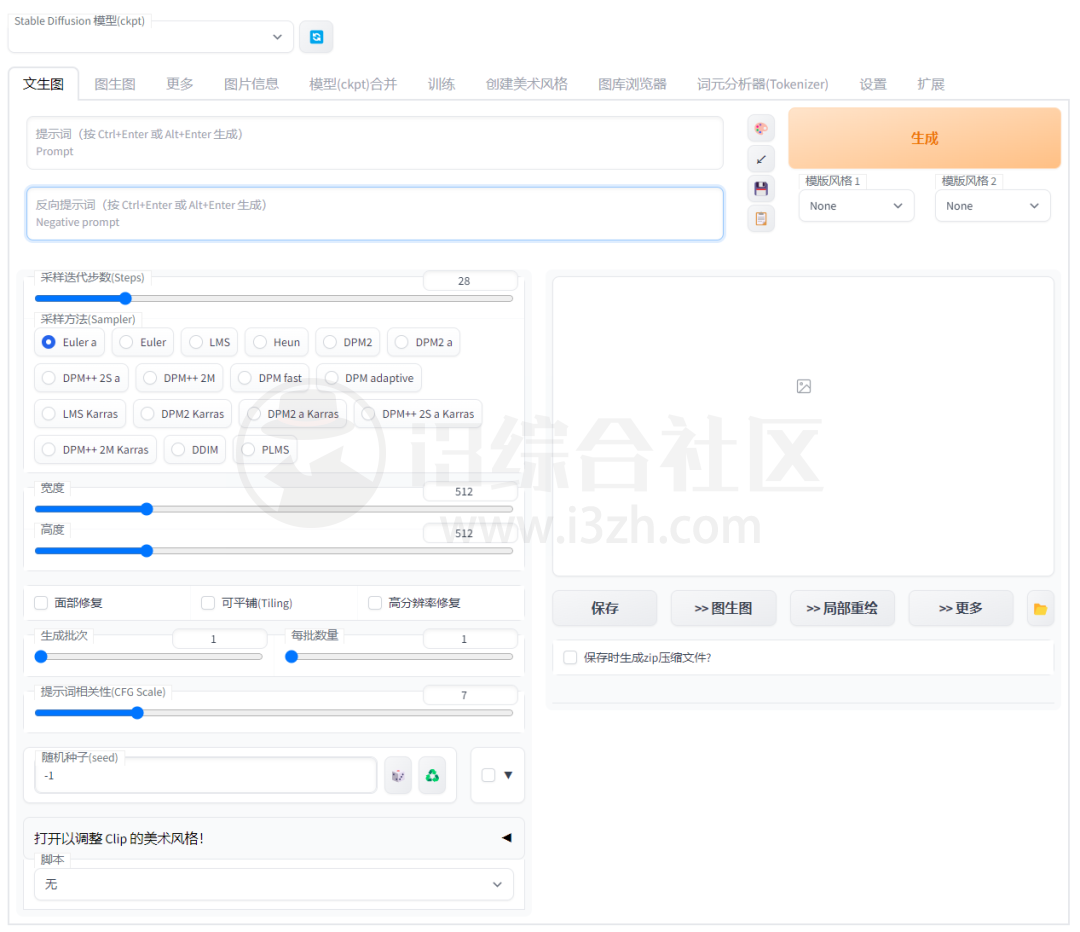The width and height of the screenshot is (1080, 932).
Task: Switch to the 图生图 tab
Action: pos(115,84)
